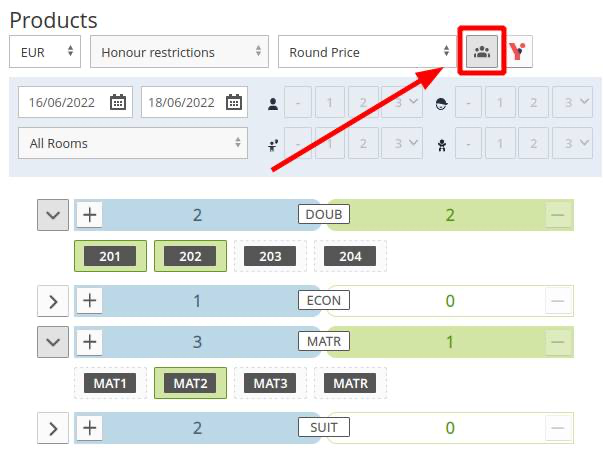Add a SUIT room with plus icon
603x453 pixels.
(90, 428)
